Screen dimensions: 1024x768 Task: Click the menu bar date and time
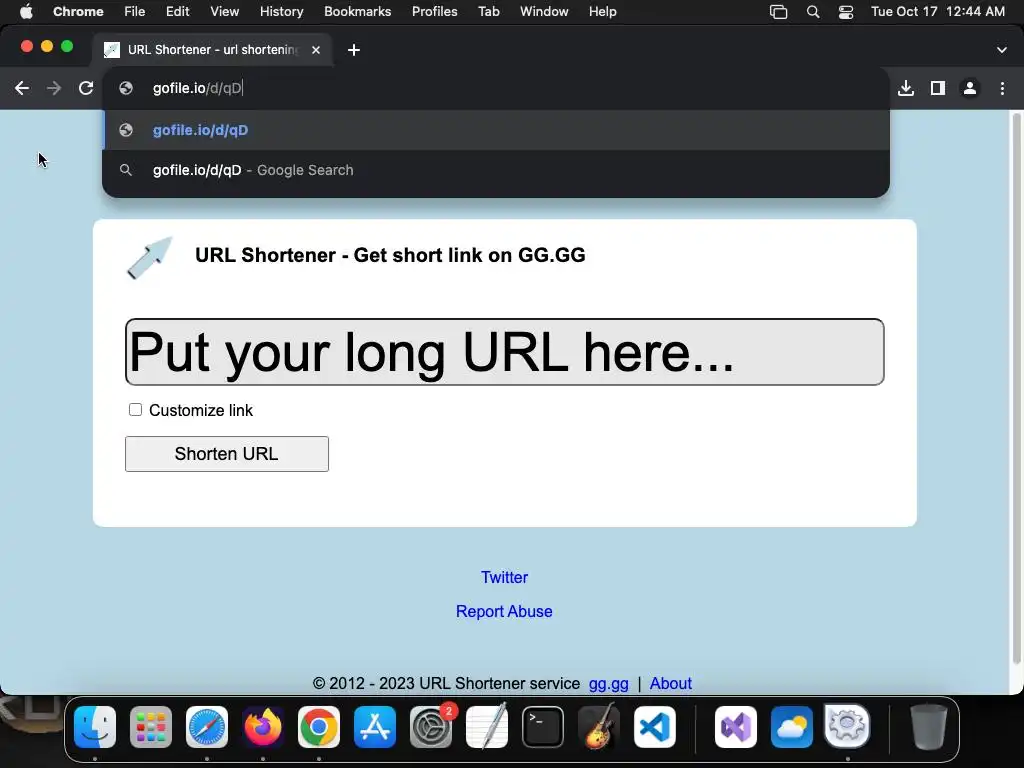click(938, 12)
